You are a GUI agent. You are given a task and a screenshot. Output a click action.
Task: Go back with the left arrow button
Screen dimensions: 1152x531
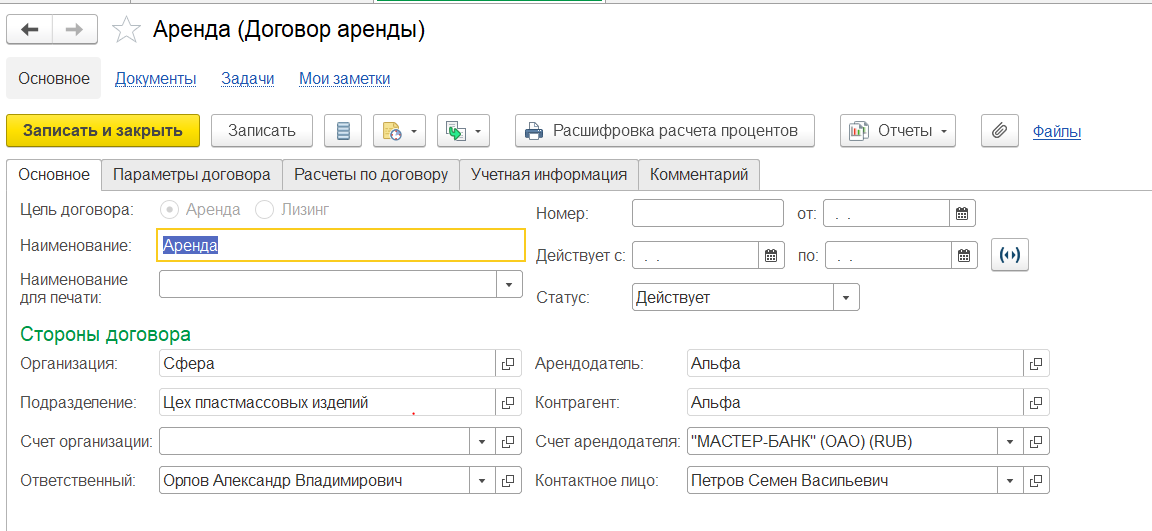point(29,29)
